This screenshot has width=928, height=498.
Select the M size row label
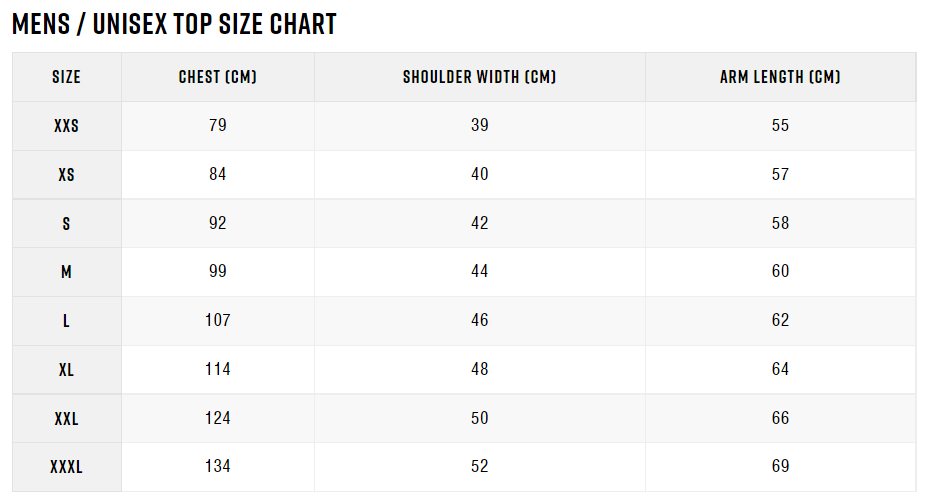[66, 272]
